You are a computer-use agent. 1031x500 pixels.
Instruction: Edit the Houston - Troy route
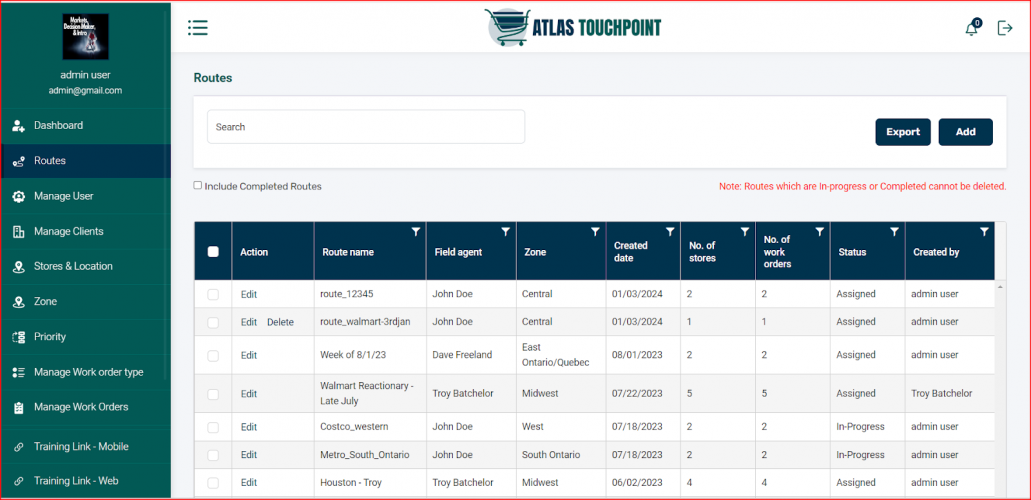(249, 483)
